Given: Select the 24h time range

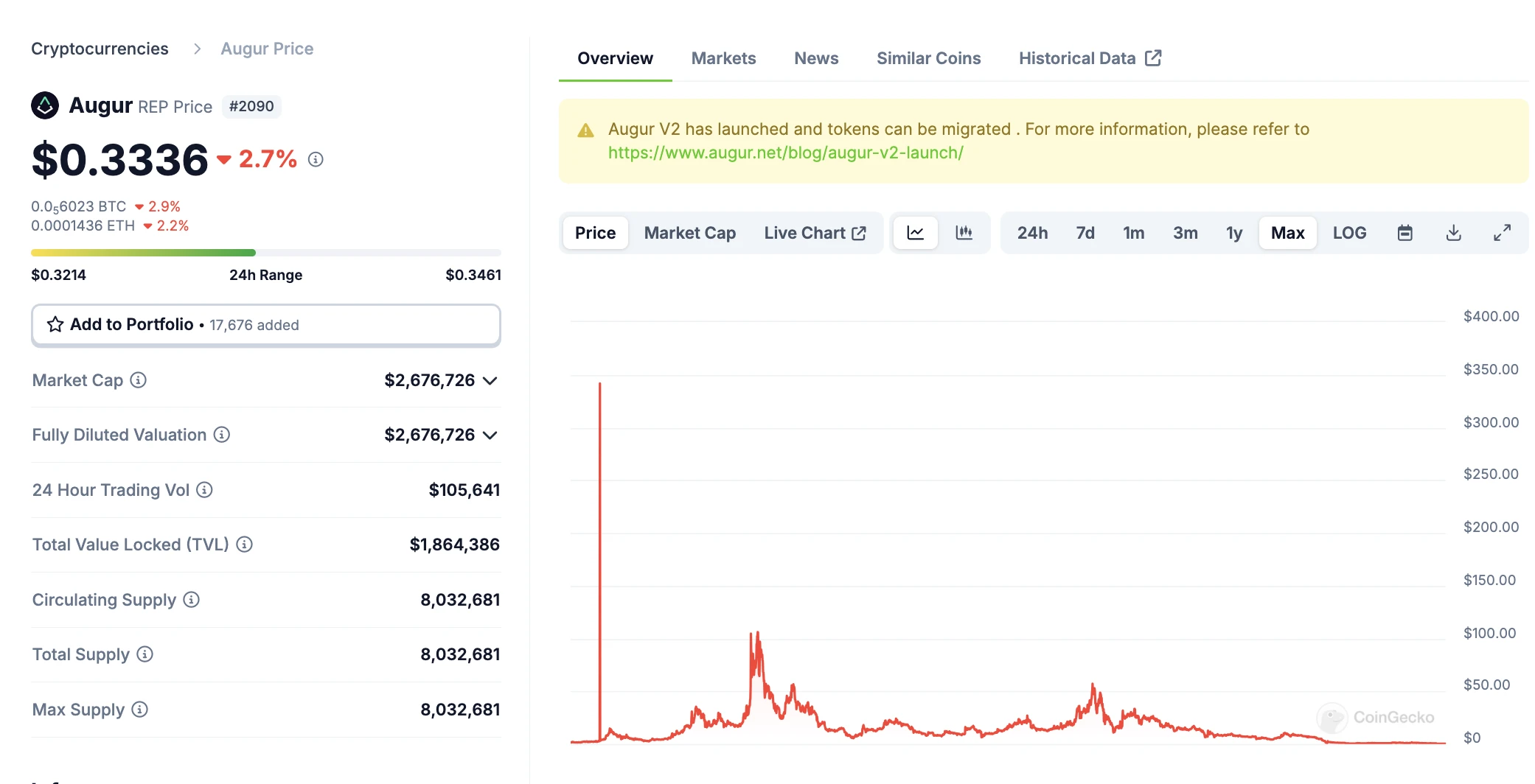Looking at the screenshot, I should coord(1032,233).
